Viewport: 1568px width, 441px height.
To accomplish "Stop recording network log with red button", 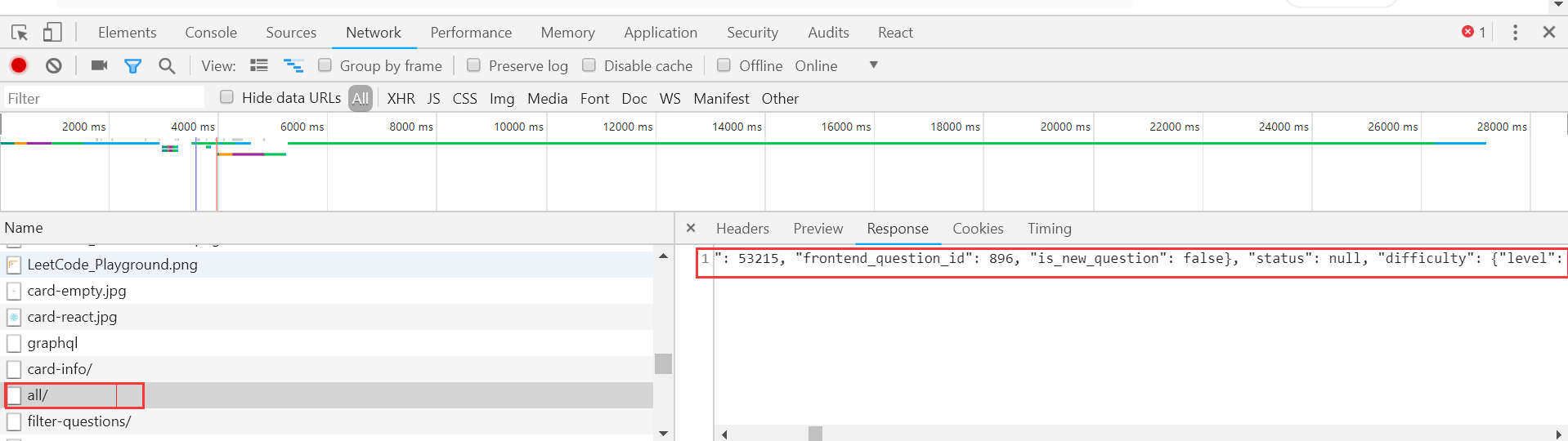I will [19, 65].
